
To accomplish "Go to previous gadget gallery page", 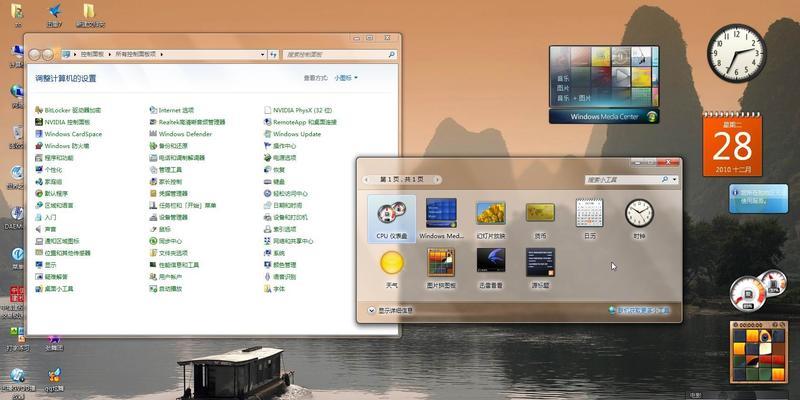I will (x=366, y=180).
